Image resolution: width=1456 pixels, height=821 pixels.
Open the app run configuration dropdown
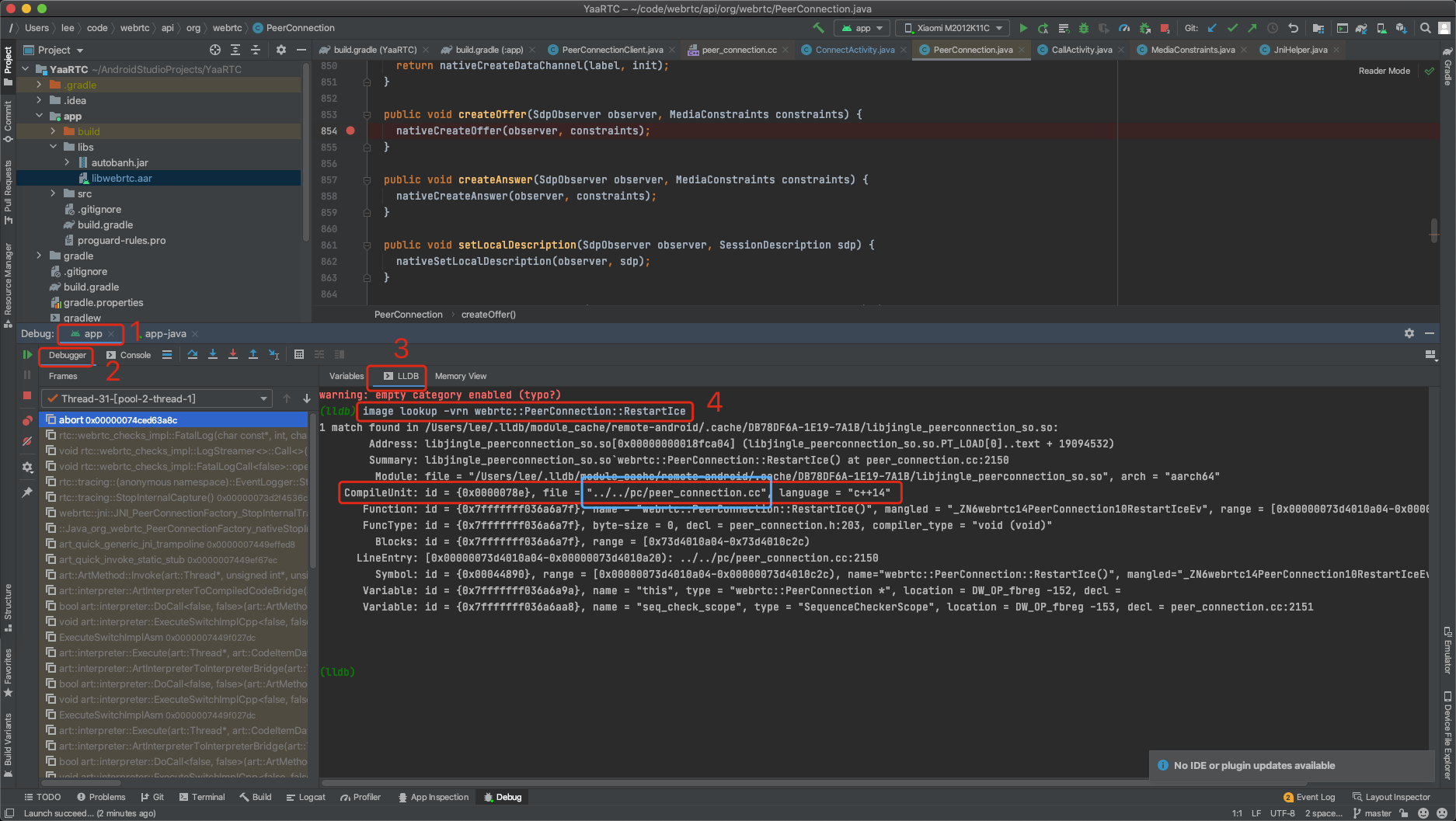pos(862,28)
